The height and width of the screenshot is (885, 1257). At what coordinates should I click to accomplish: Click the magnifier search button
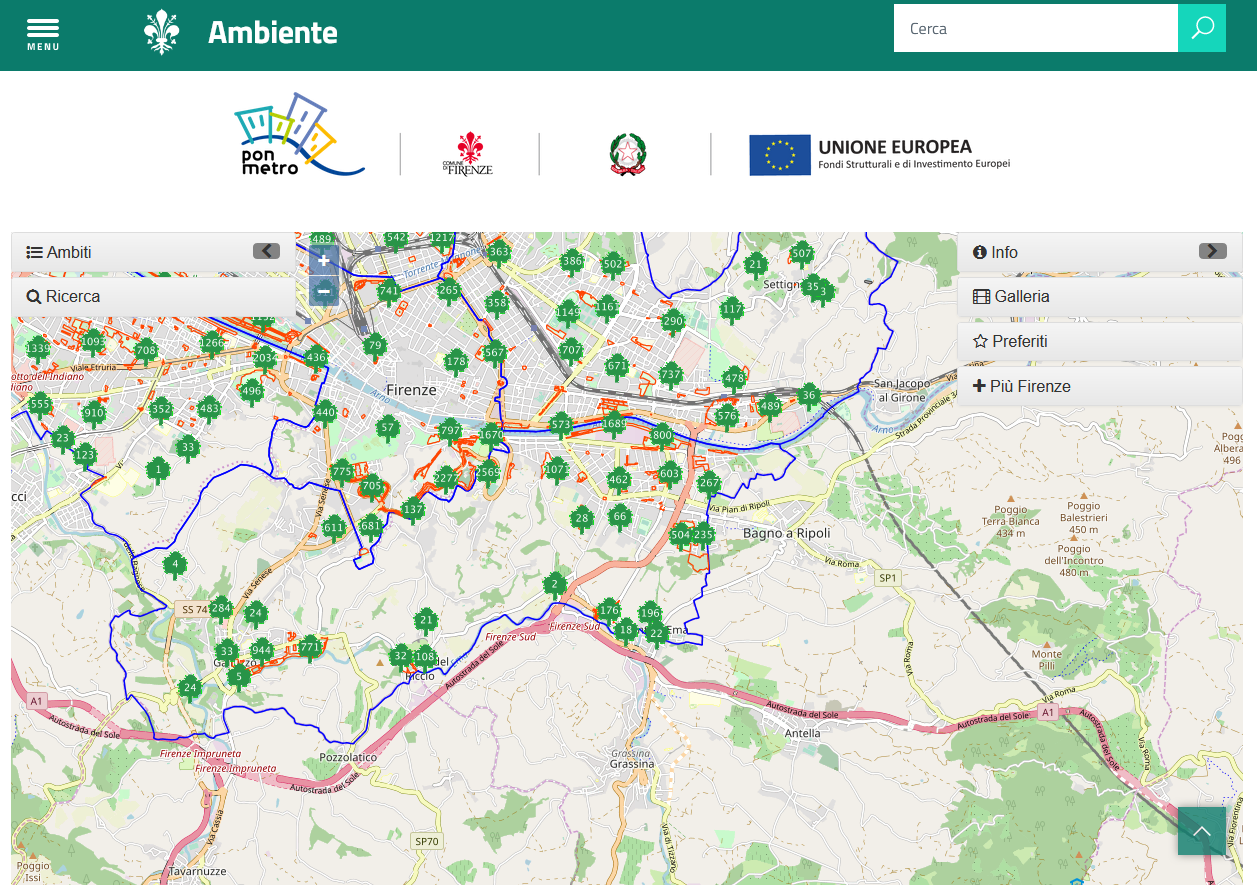pos(1201,28)
